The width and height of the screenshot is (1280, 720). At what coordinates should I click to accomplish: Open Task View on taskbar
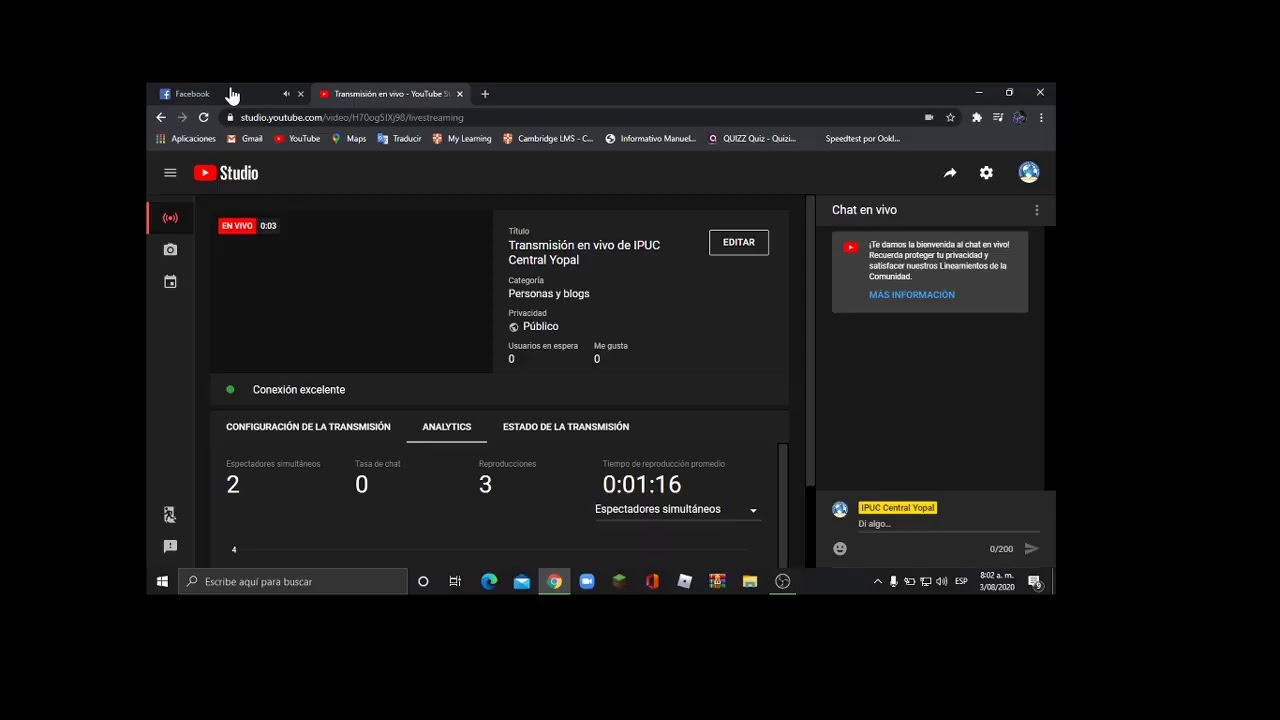(455, 581)
